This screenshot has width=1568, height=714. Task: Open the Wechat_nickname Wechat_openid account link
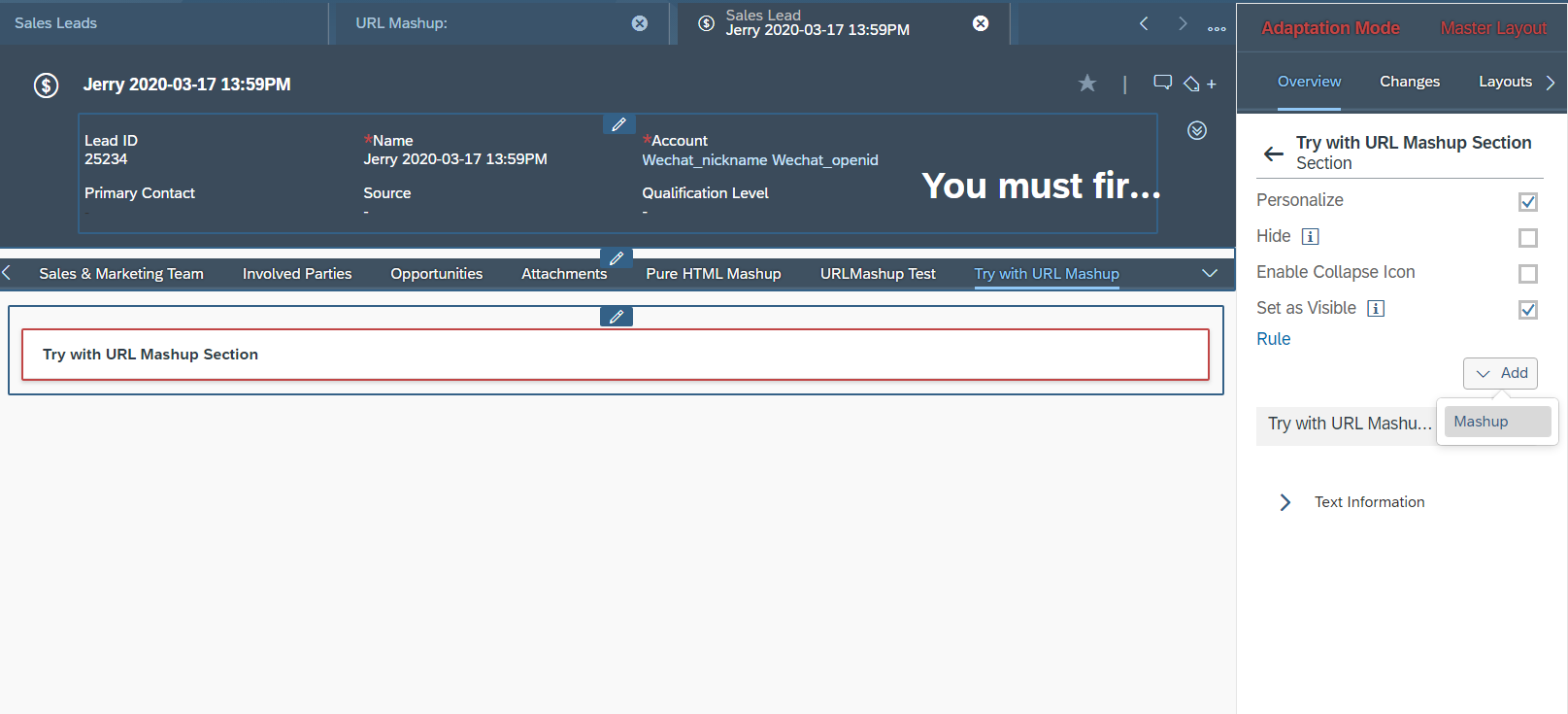coord(760,160)
